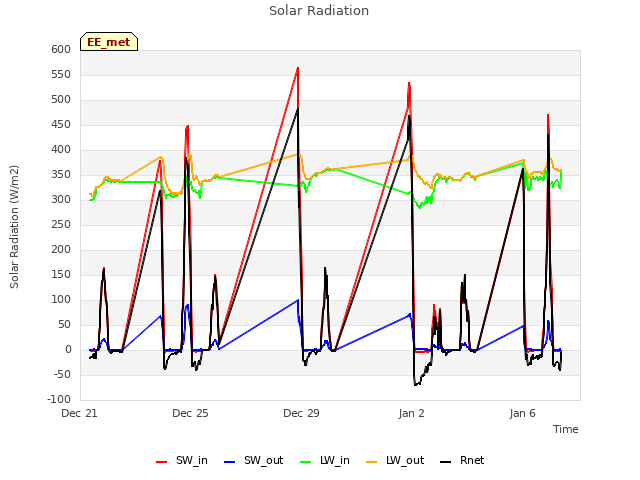The image size is (640, 480).
Task: Click the 550 y-axis tick label
Action: point(61,75)
